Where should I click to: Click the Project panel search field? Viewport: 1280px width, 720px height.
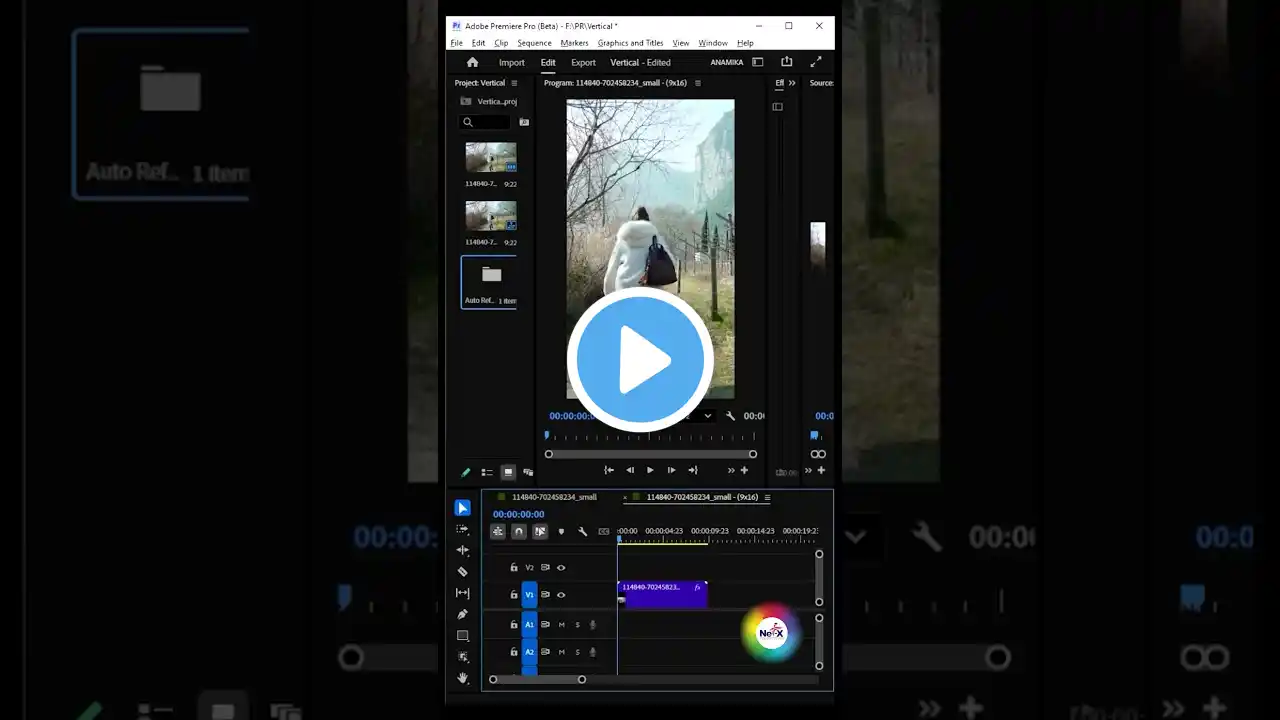point(486,122)
